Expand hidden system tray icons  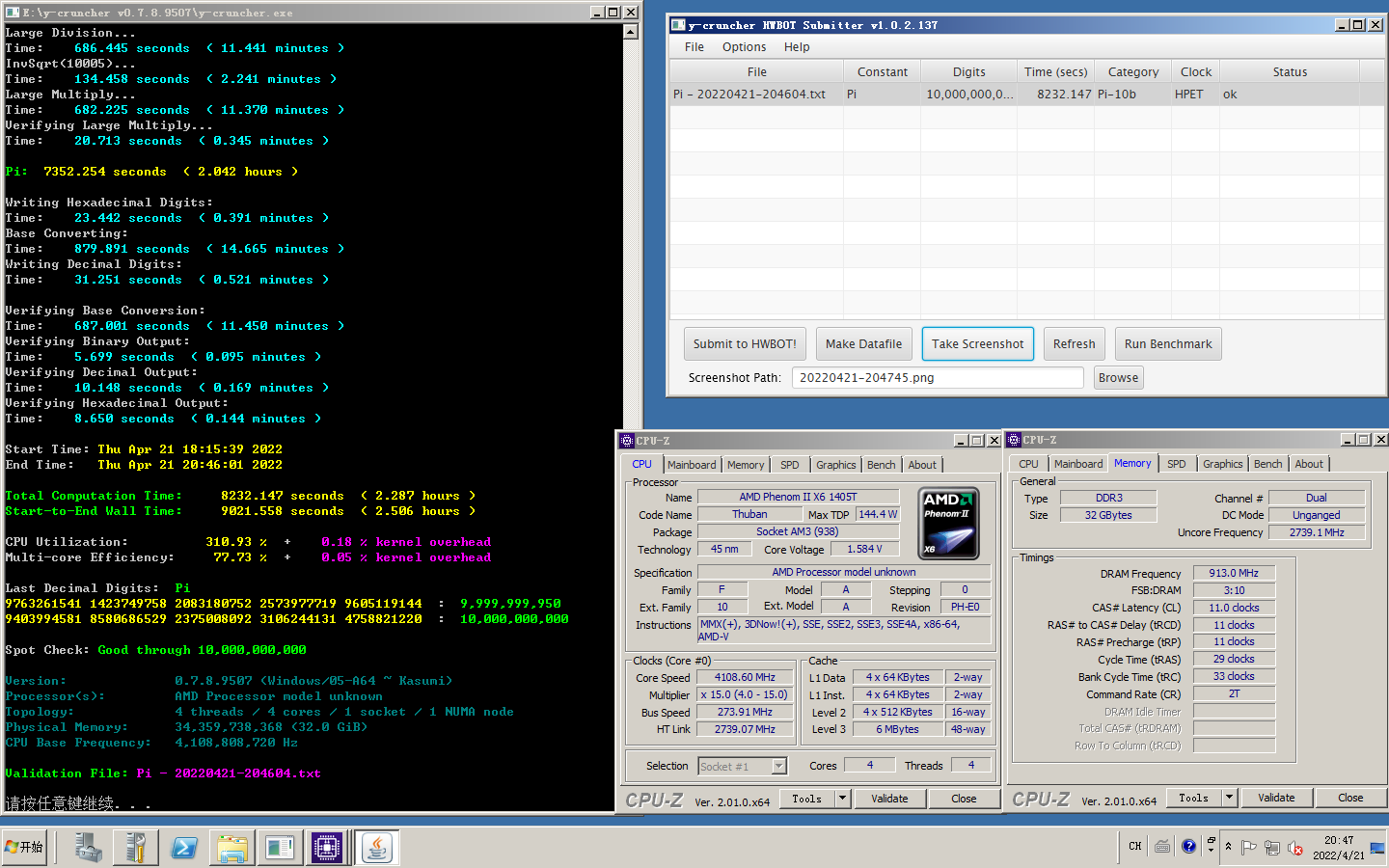point(1228,847)
